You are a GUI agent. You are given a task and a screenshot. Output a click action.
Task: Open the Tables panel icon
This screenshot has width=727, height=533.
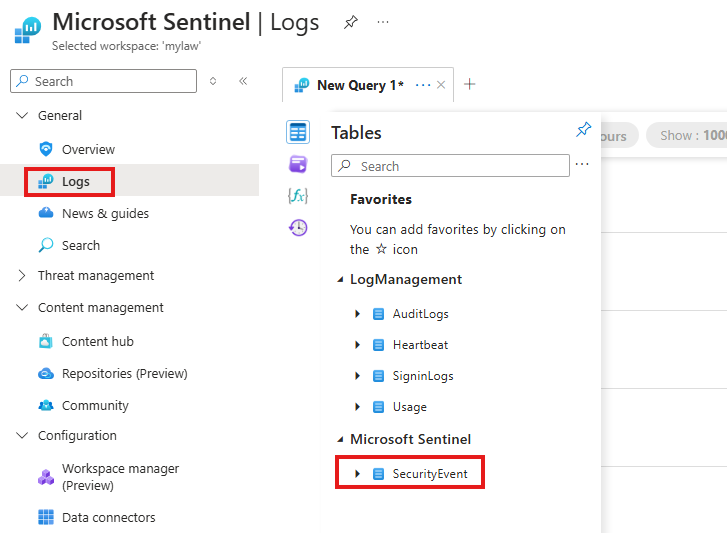pos(298,132)
